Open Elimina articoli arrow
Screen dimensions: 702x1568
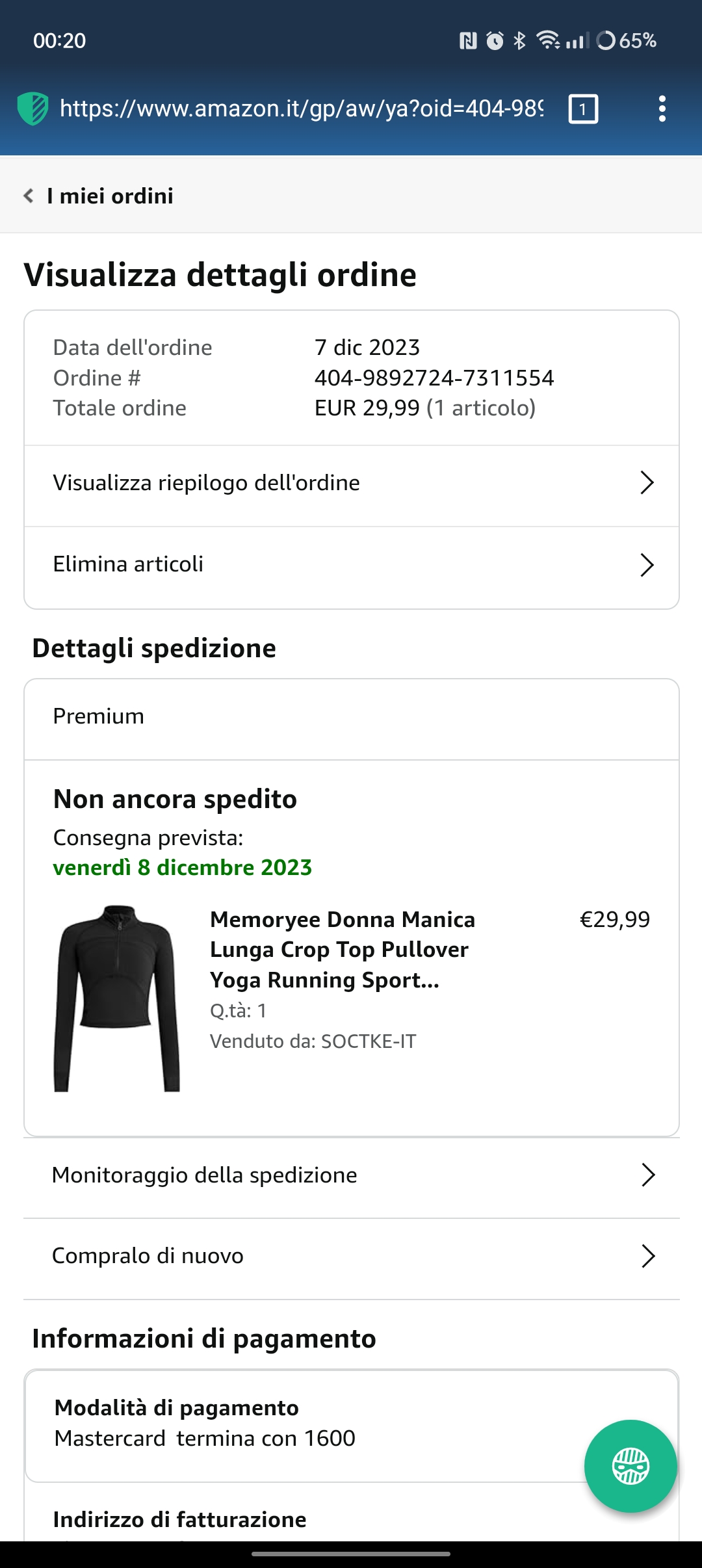[646, 565]
